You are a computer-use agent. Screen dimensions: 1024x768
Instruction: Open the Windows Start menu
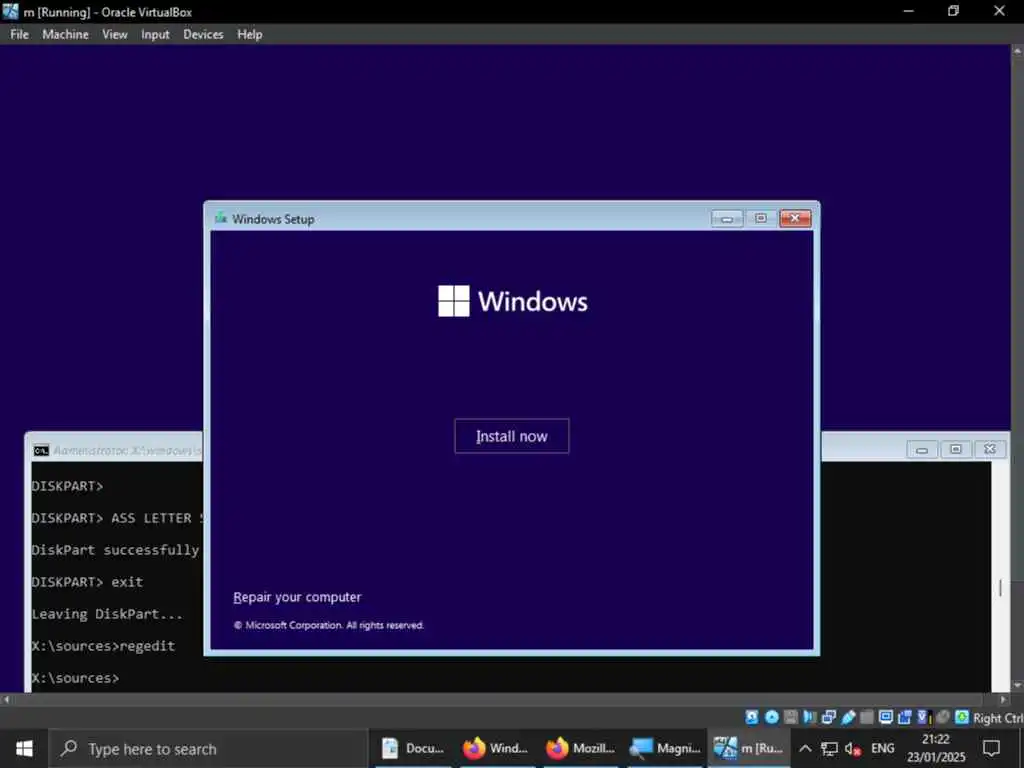24,748
